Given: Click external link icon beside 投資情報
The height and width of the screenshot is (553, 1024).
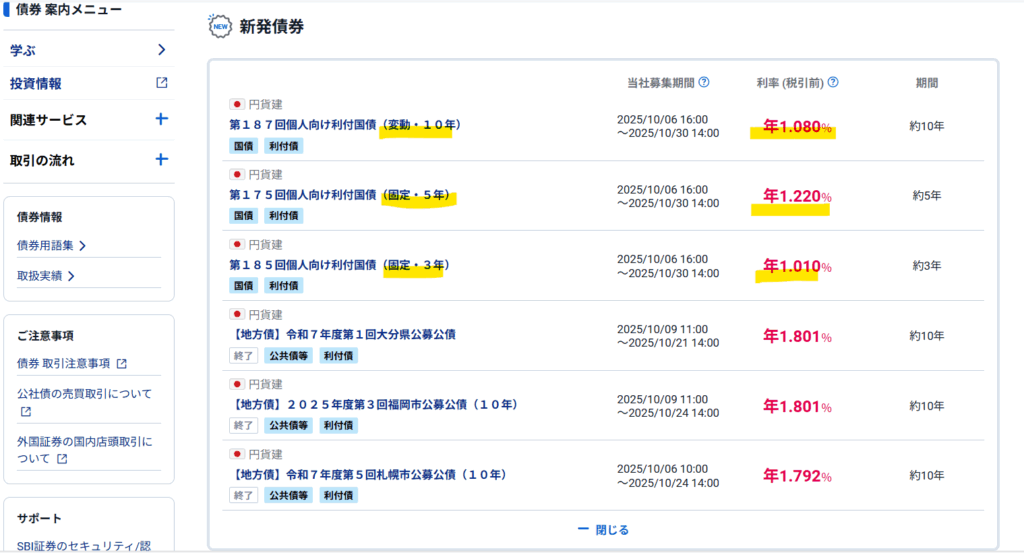Looking at the screenshot, I should pyautogui.click(x=162, y=84).
